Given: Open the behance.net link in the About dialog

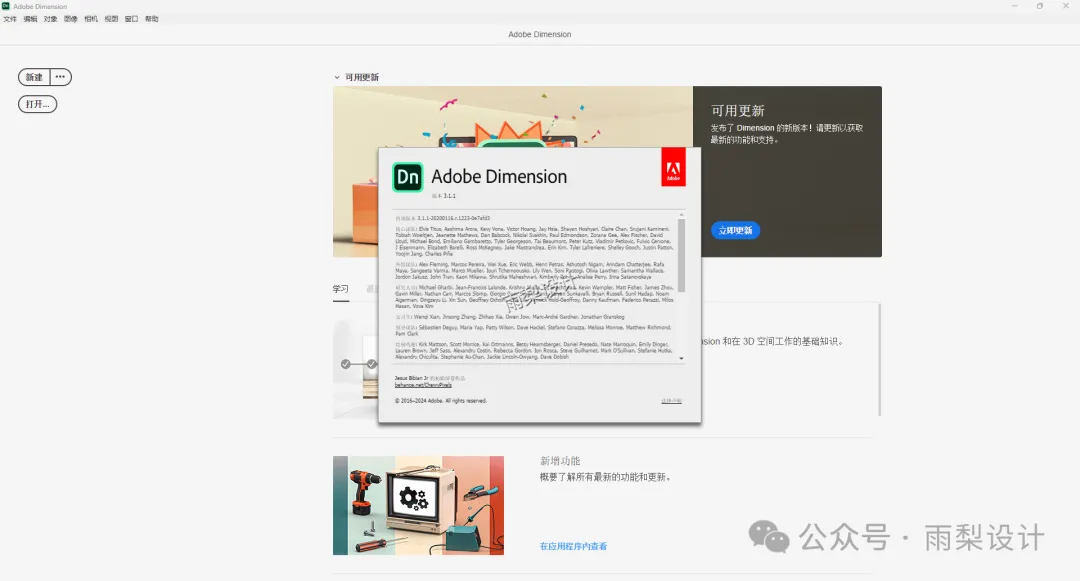Looking at the screenshot, I should click(423, 385).
